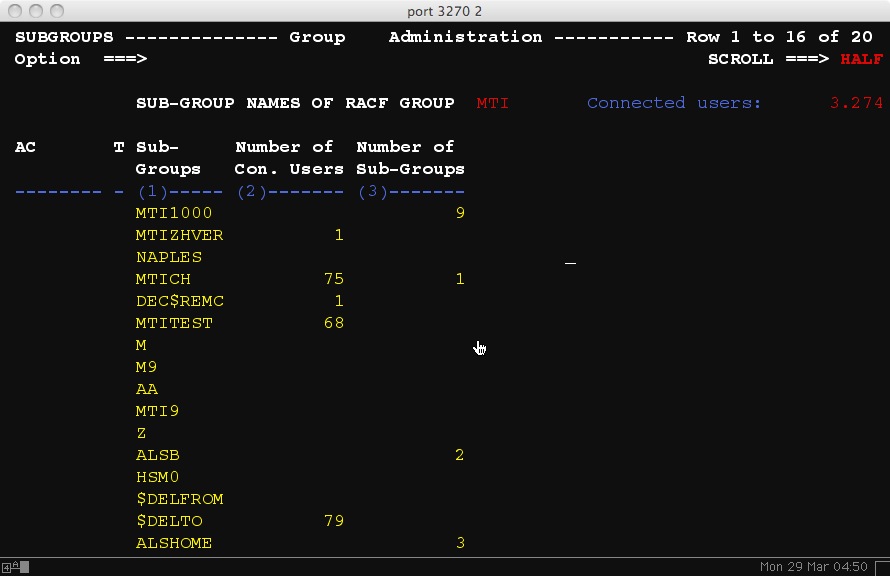The height and width of the screenshot is (576, 890).
Task: Click the SCROLL field showing HALF
Action: [861, 59]
